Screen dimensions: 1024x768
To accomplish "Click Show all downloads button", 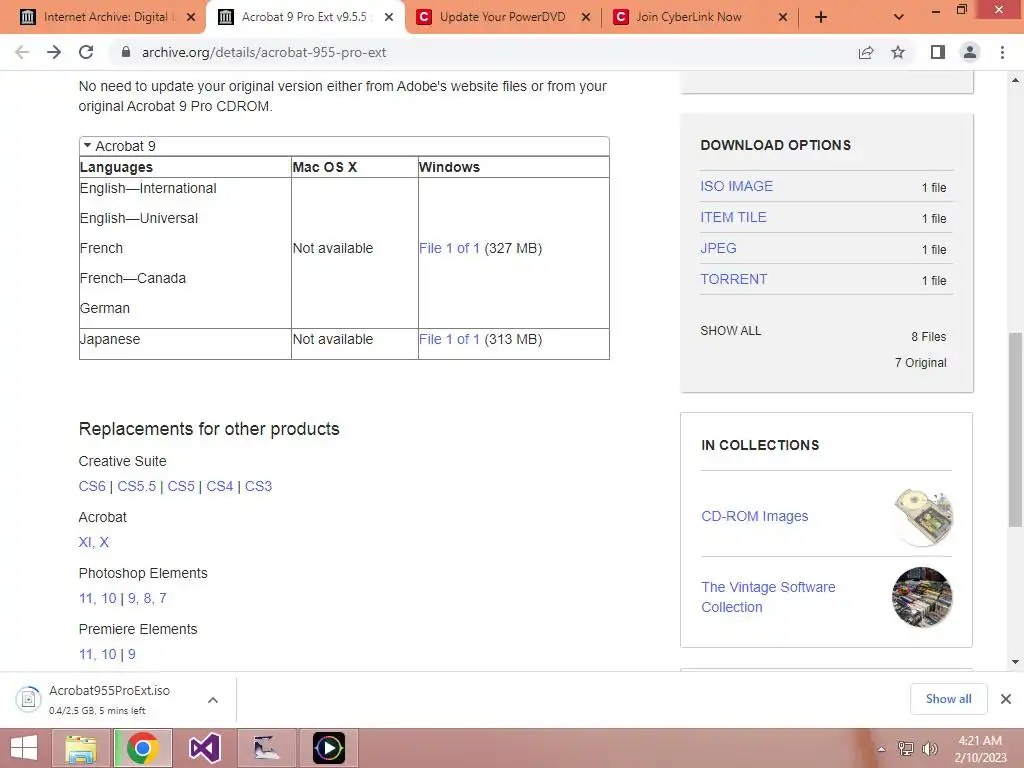I will point(948,699).
